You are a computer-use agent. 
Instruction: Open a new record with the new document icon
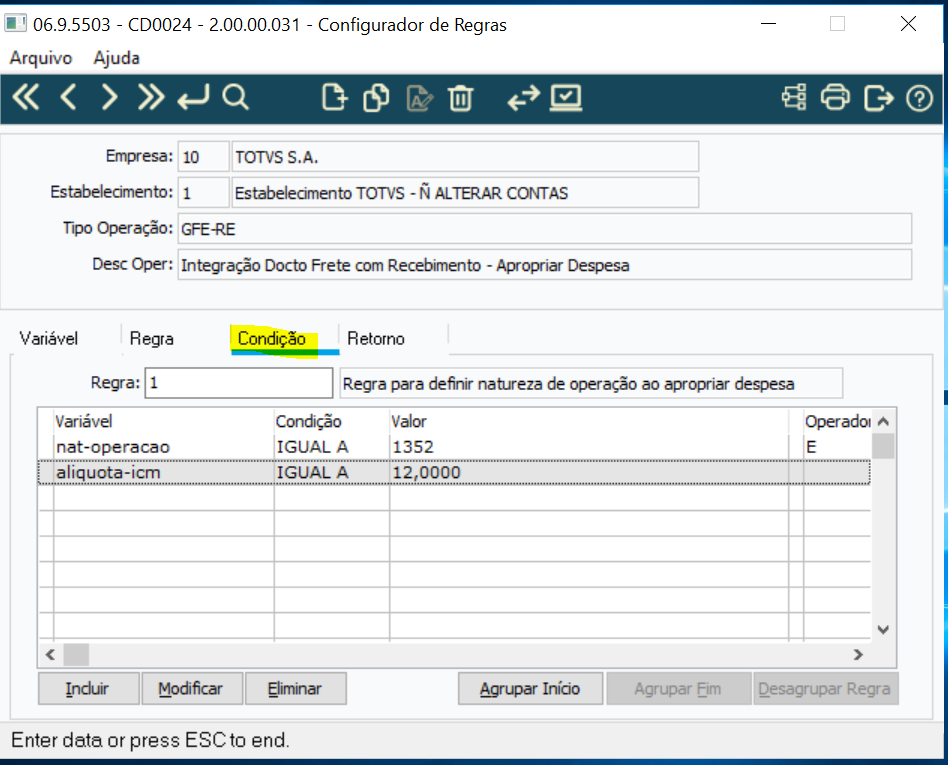click(x=334, y=98)
